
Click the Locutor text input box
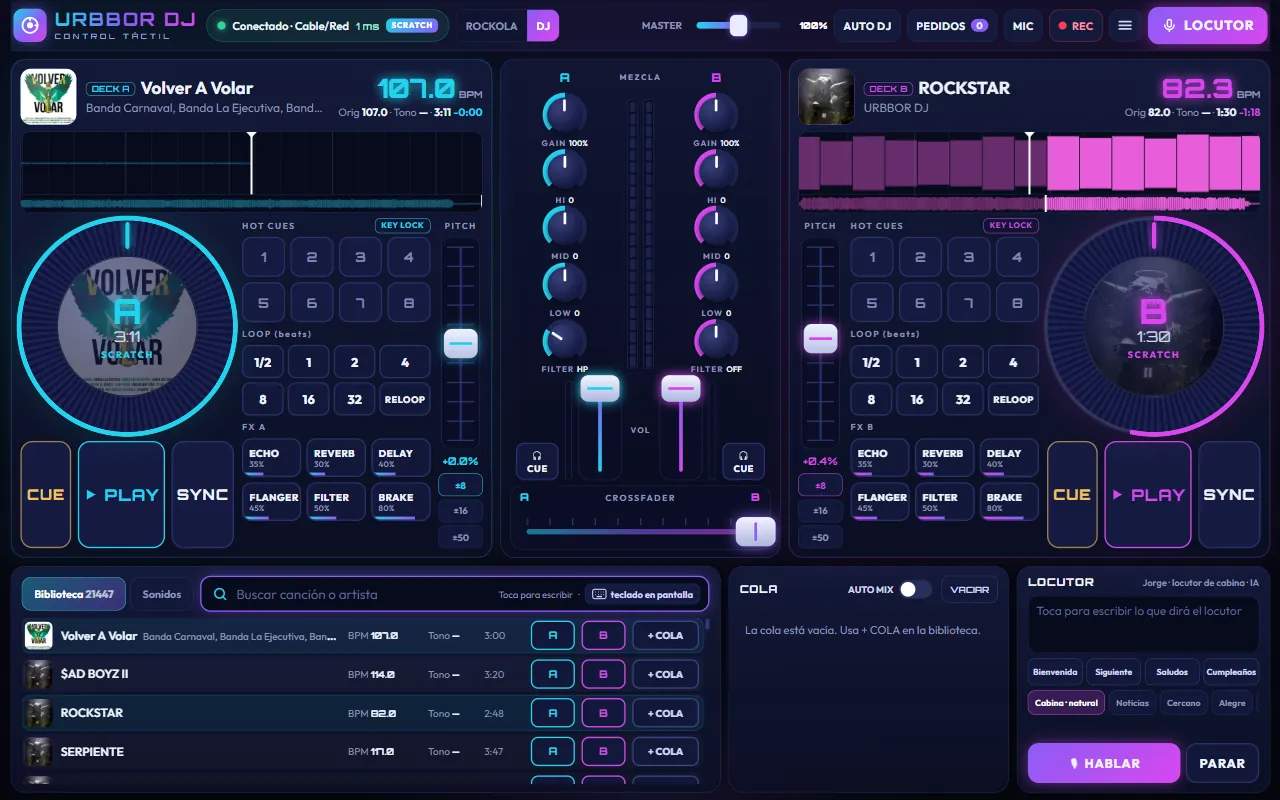[x=1143, y=625]
